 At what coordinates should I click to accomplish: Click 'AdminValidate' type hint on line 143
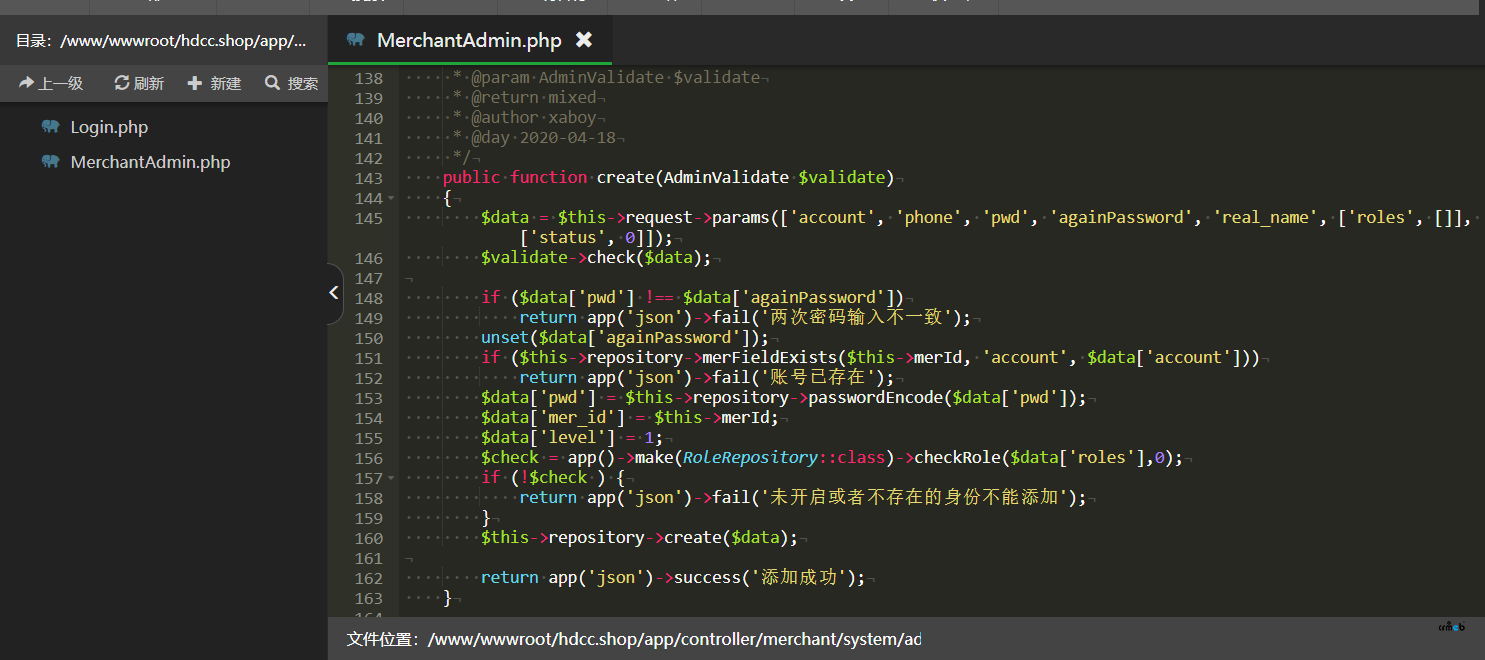click(x=726, y=178)
